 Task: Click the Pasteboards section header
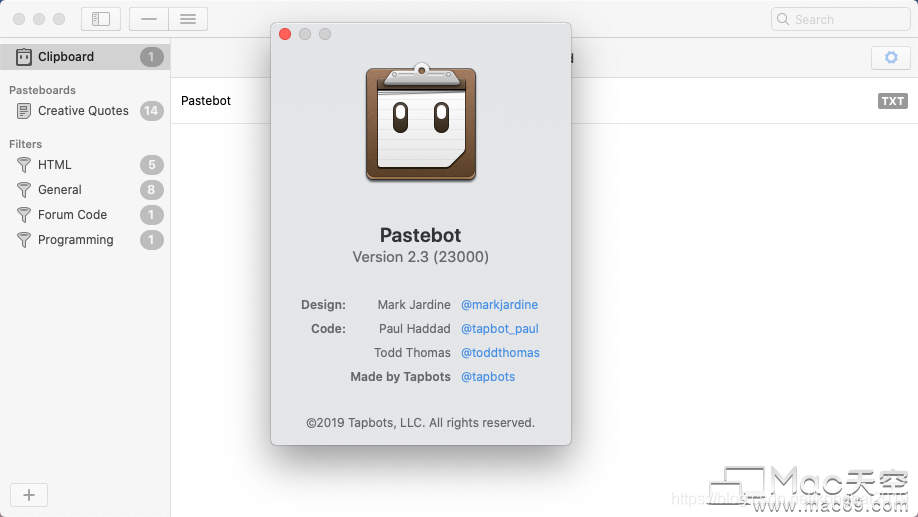click(x=42, y=90)
